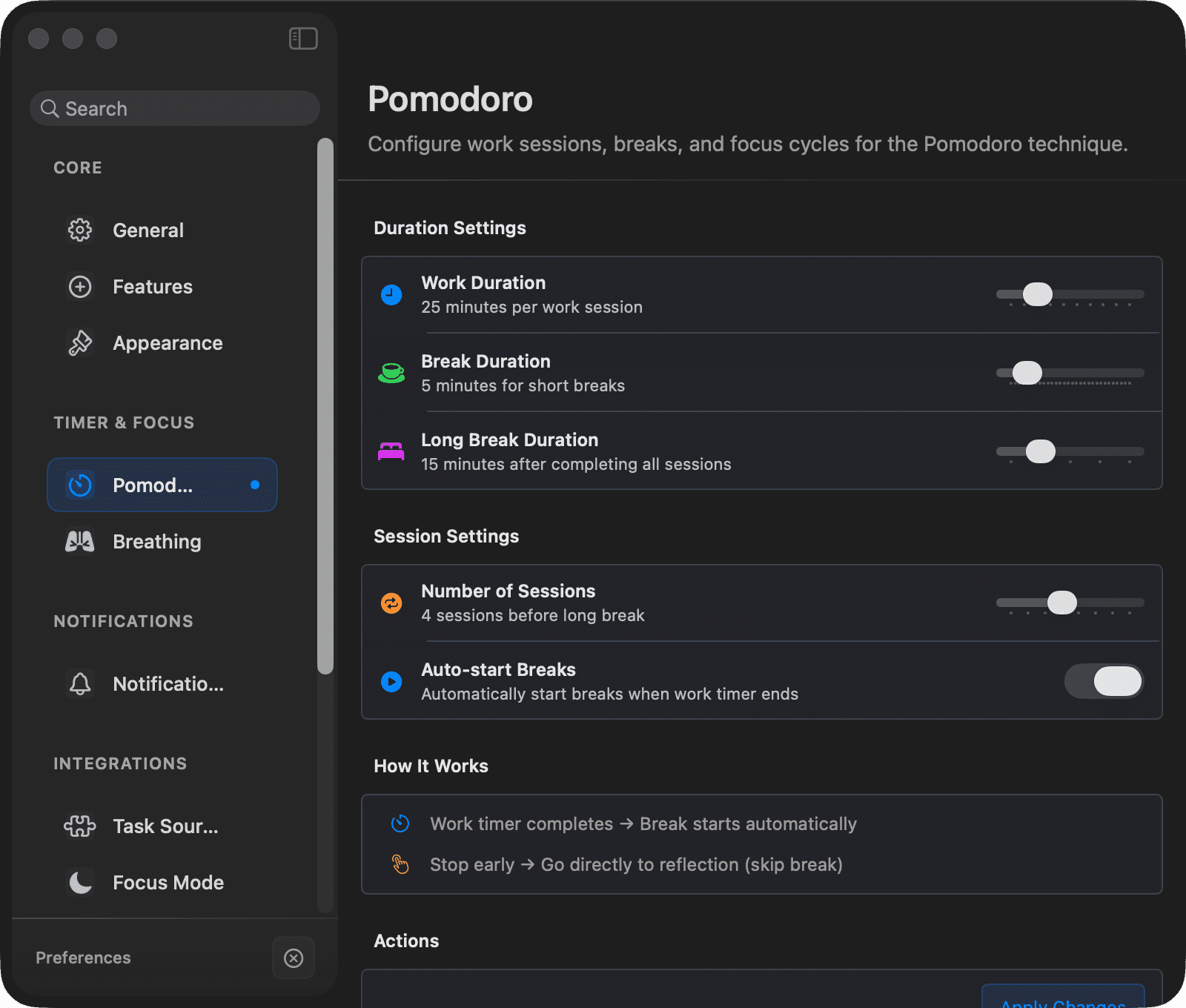
Task: Close Preferences with the X circle button
Action: pos(294,958)
